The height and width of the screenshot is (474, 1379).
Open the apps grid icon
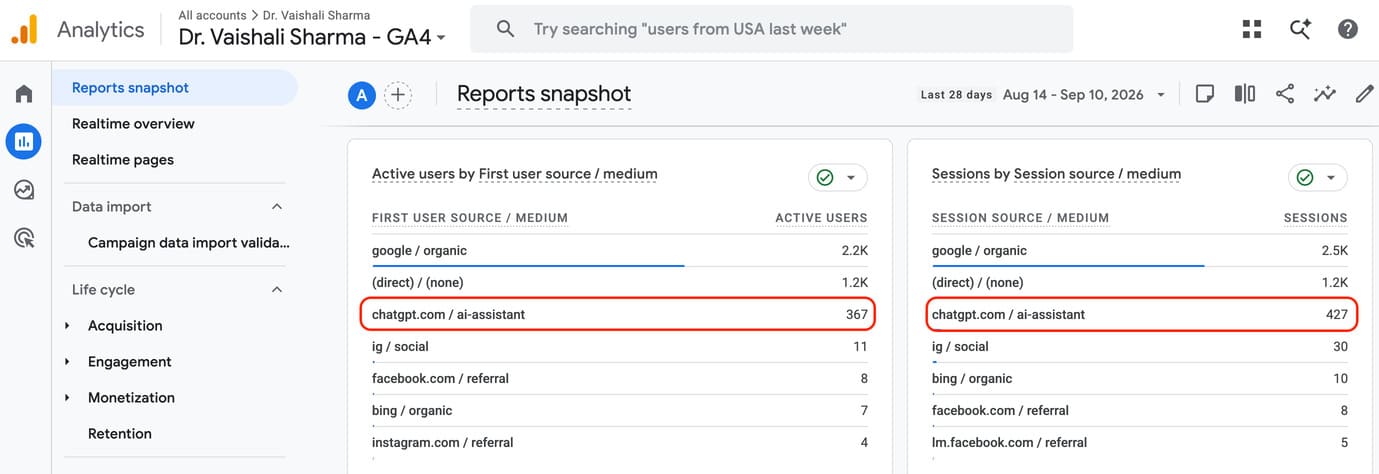click(1252, 29)
